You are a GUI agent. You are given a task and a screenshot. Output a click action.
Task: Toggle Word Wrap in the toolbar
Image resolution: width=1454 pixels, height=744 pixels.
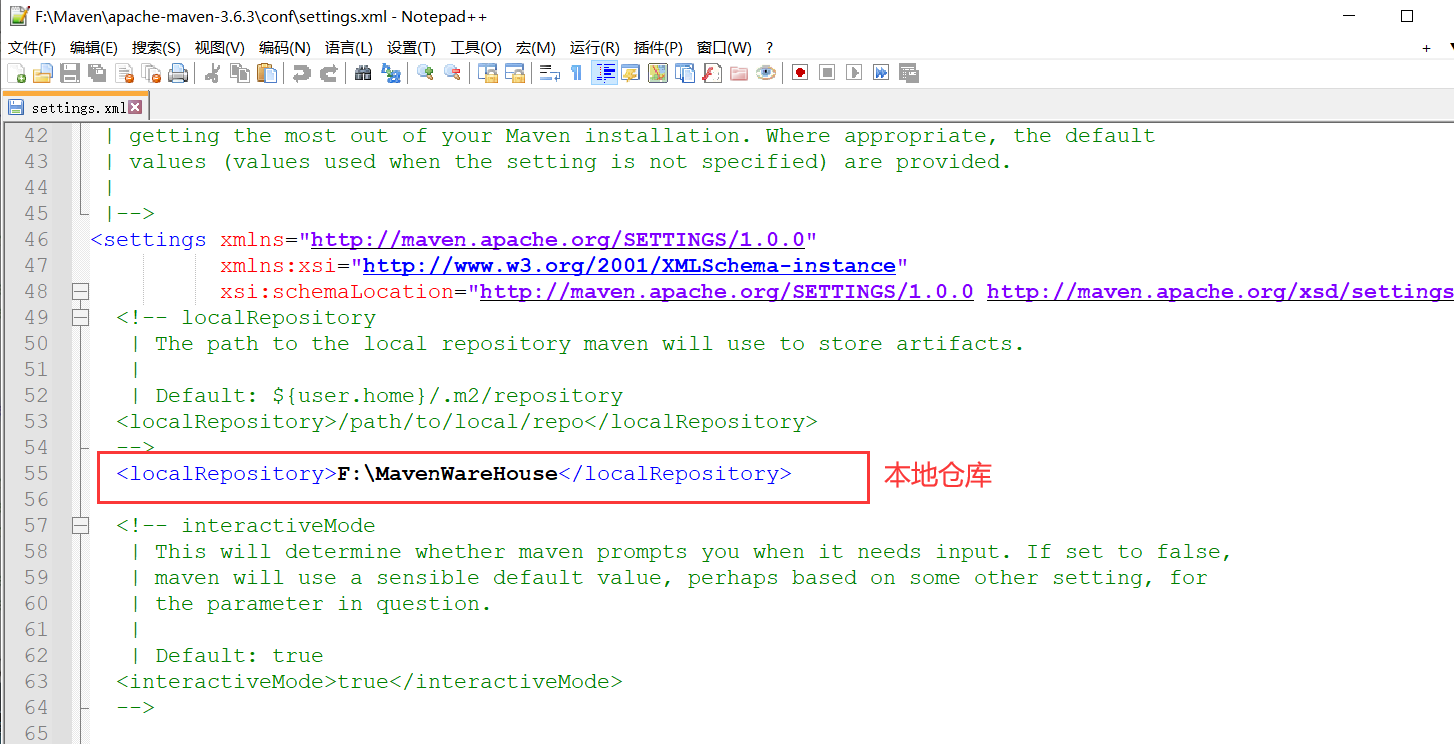tap(549, 73)
